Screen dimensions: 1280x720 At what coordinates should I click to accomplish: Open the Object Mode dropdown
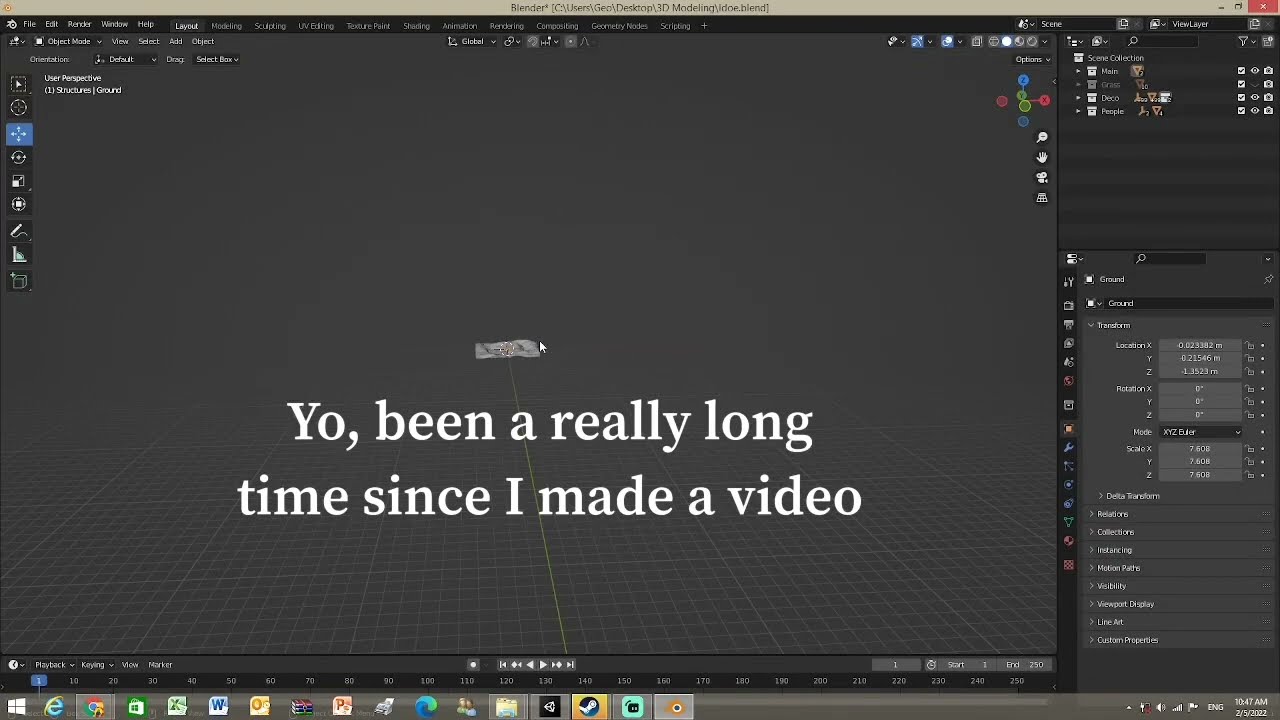click(68, 41)
